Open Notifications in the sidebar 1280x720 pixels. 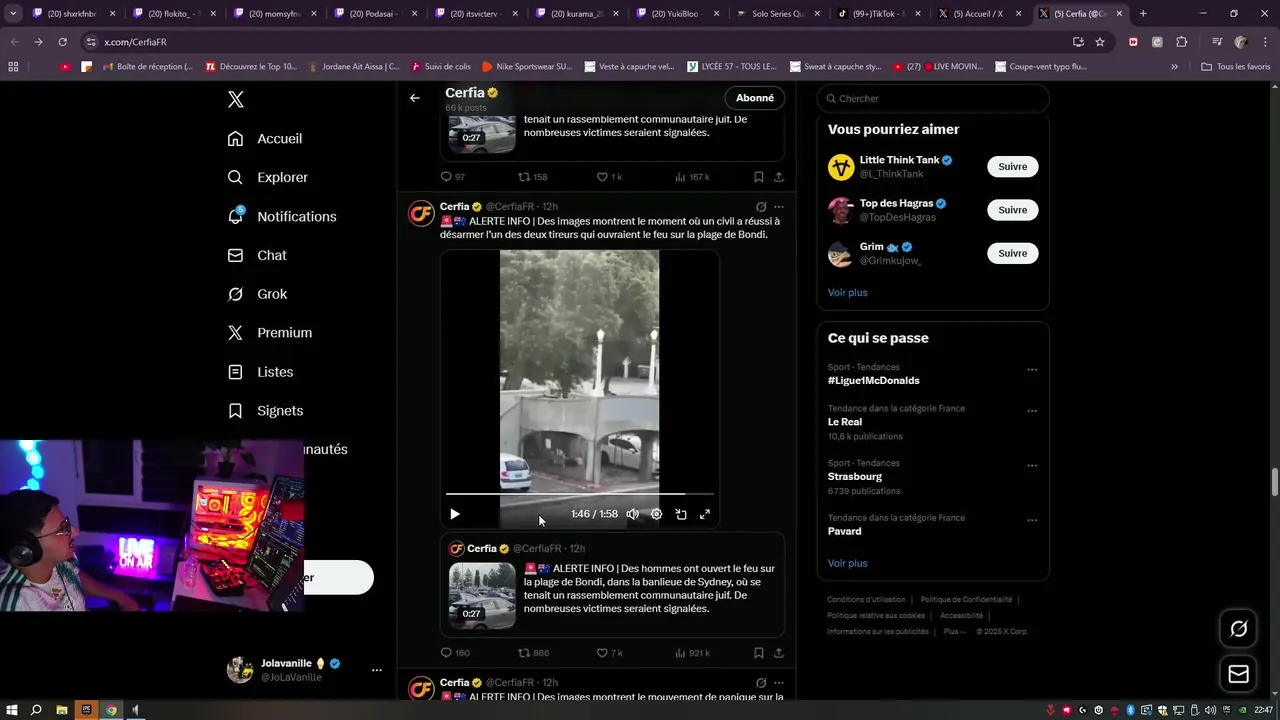282,216
